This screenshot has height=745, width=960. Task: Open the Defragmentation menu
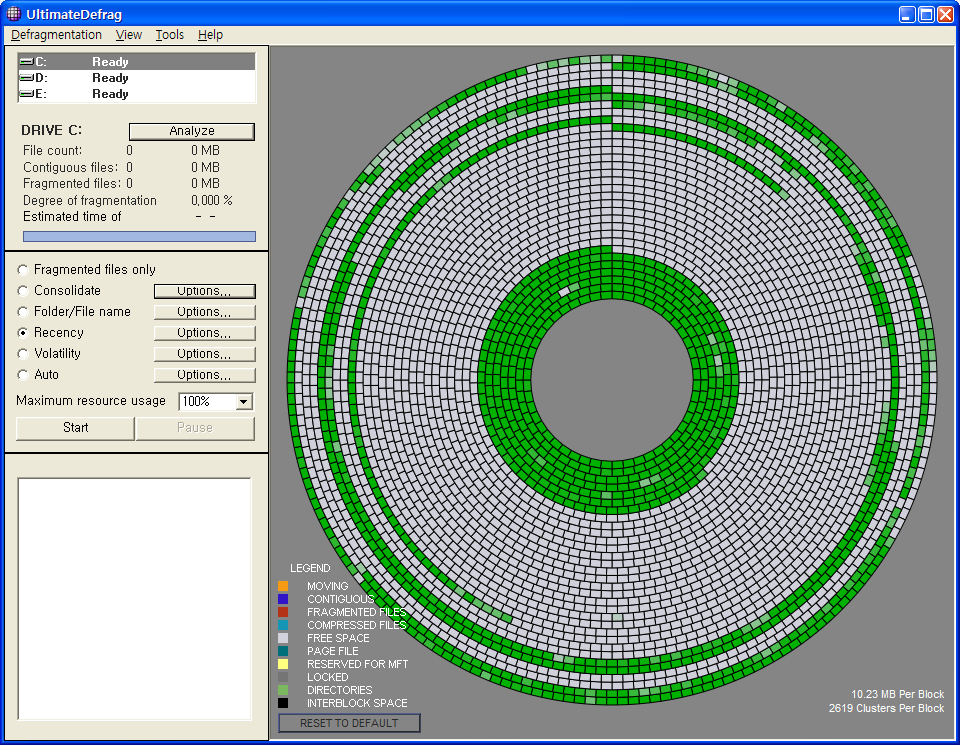pos(56,35)
